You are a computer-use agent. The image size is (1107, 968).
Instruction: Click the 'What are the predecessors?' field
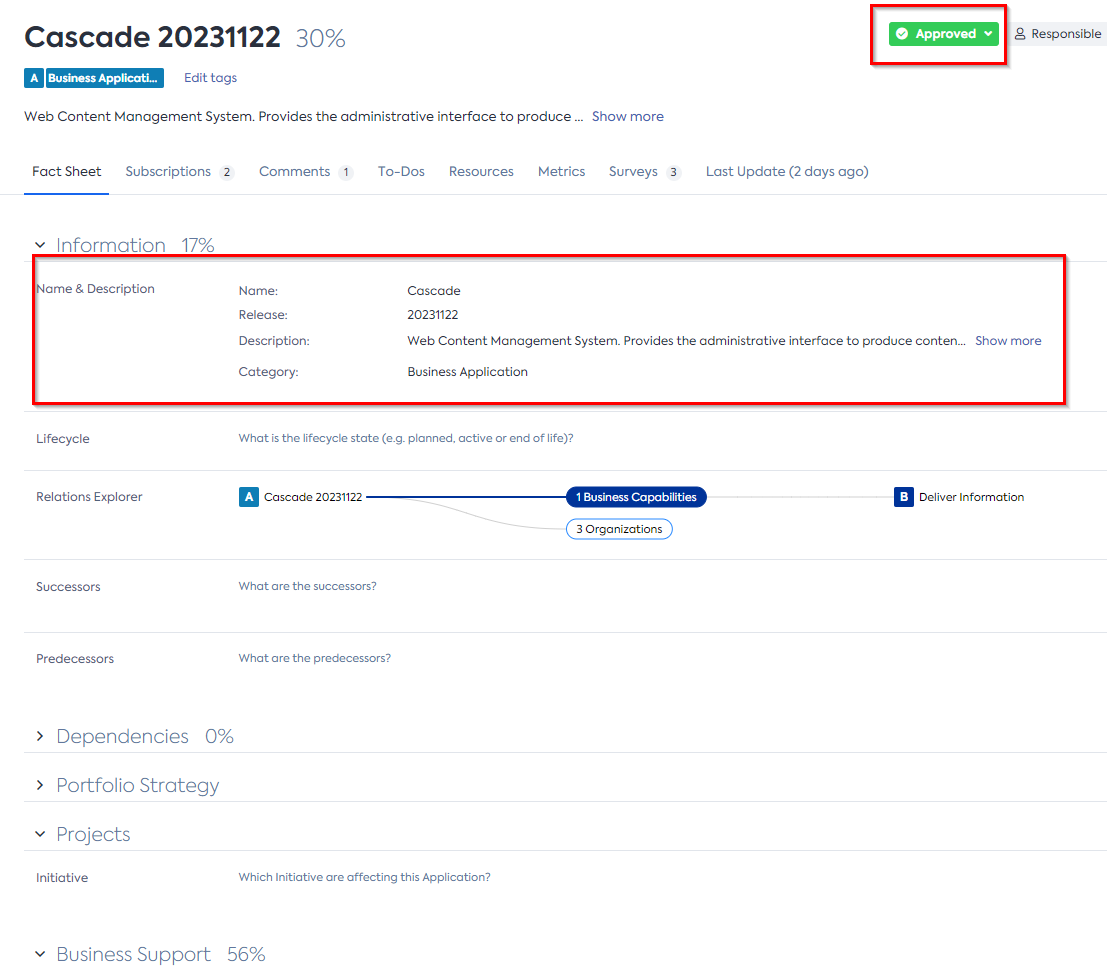314,658
